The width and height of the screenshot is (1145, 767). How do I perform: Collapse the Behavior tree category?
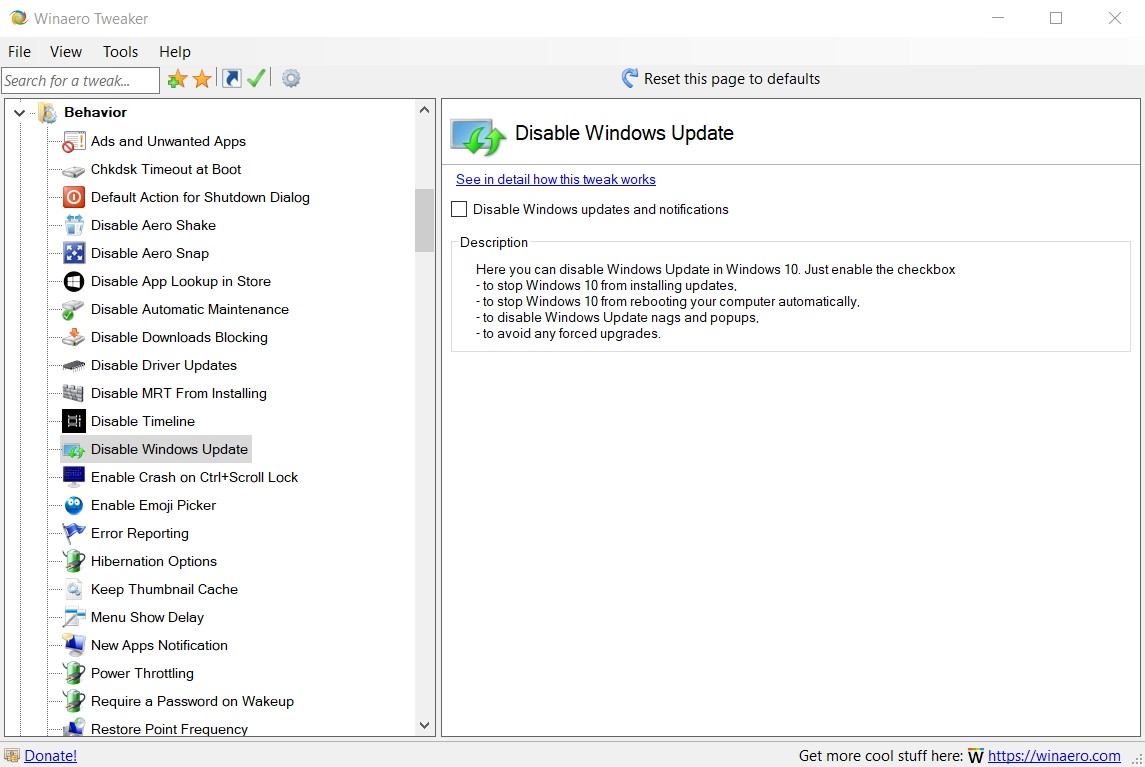point(20,112)
